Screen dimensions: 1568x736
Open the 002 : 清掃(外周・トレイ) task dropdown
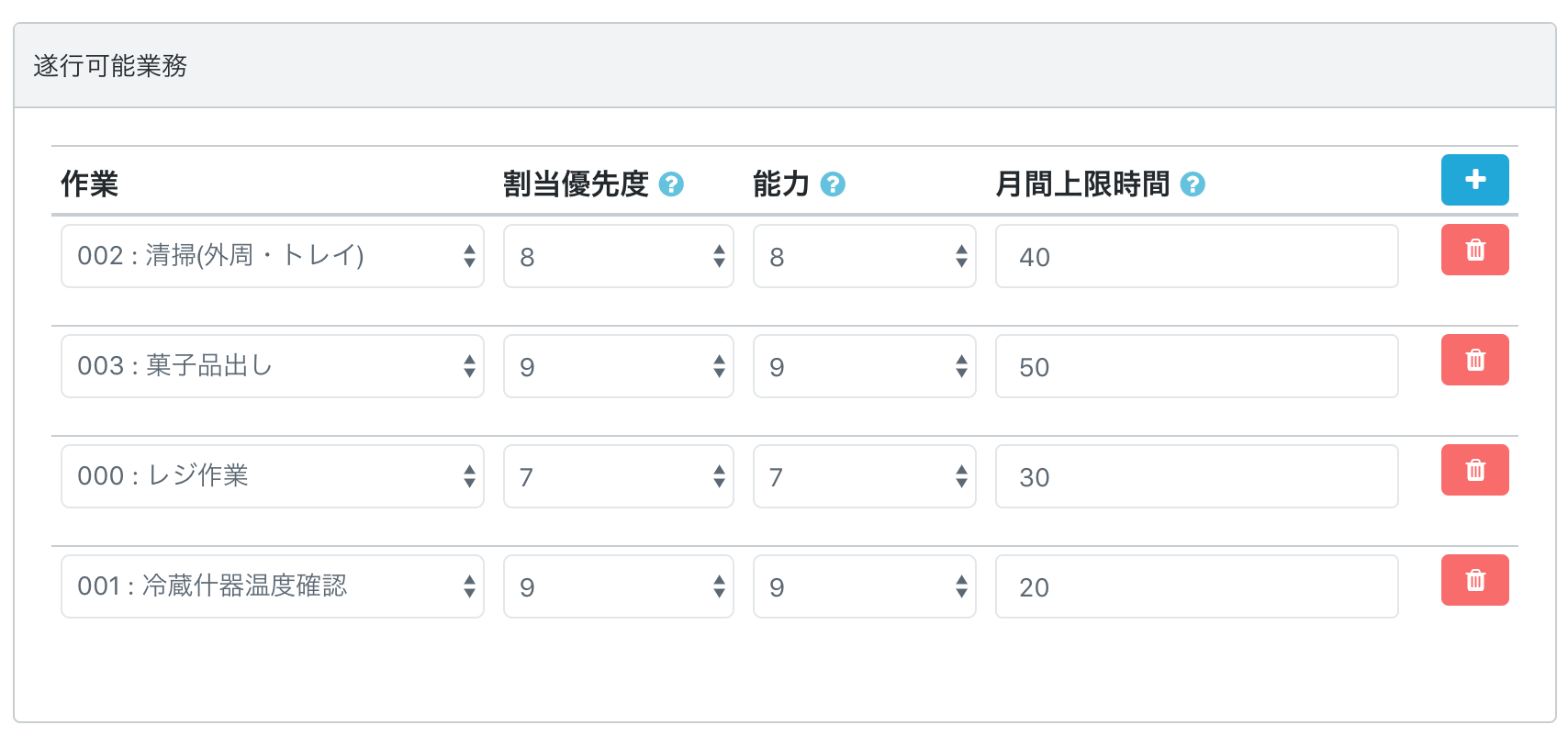click(x=273, y=256)
